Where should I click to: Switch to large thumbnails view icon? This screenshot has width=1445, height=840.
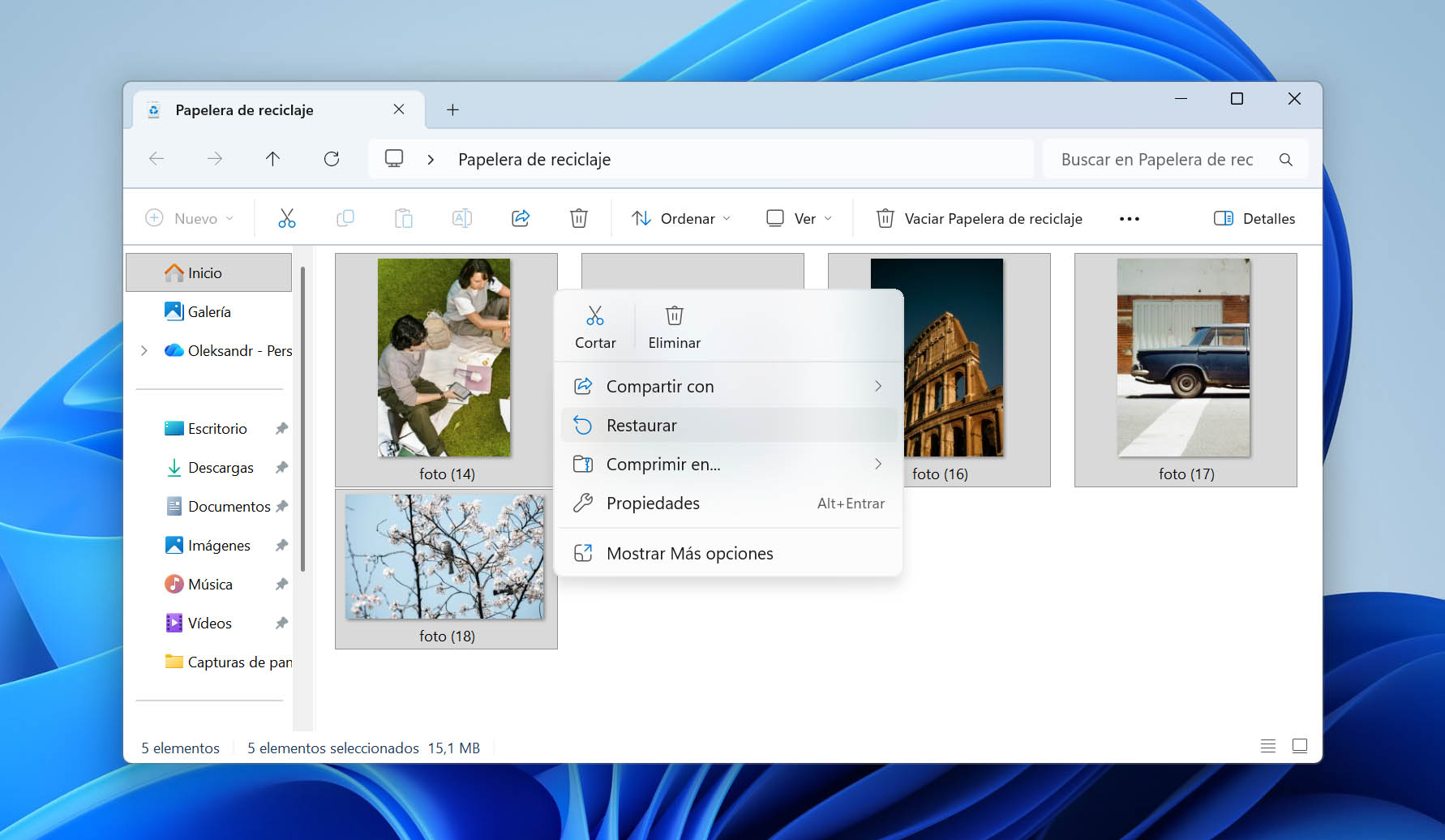click(x=1300, y=746)
